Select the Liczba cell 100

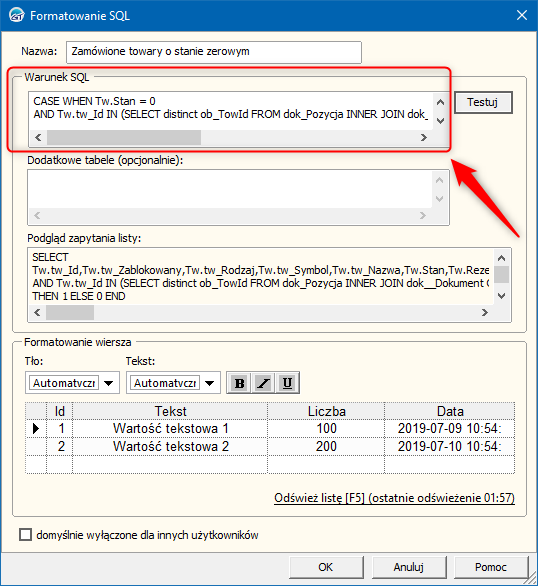[x=326, y=428]
